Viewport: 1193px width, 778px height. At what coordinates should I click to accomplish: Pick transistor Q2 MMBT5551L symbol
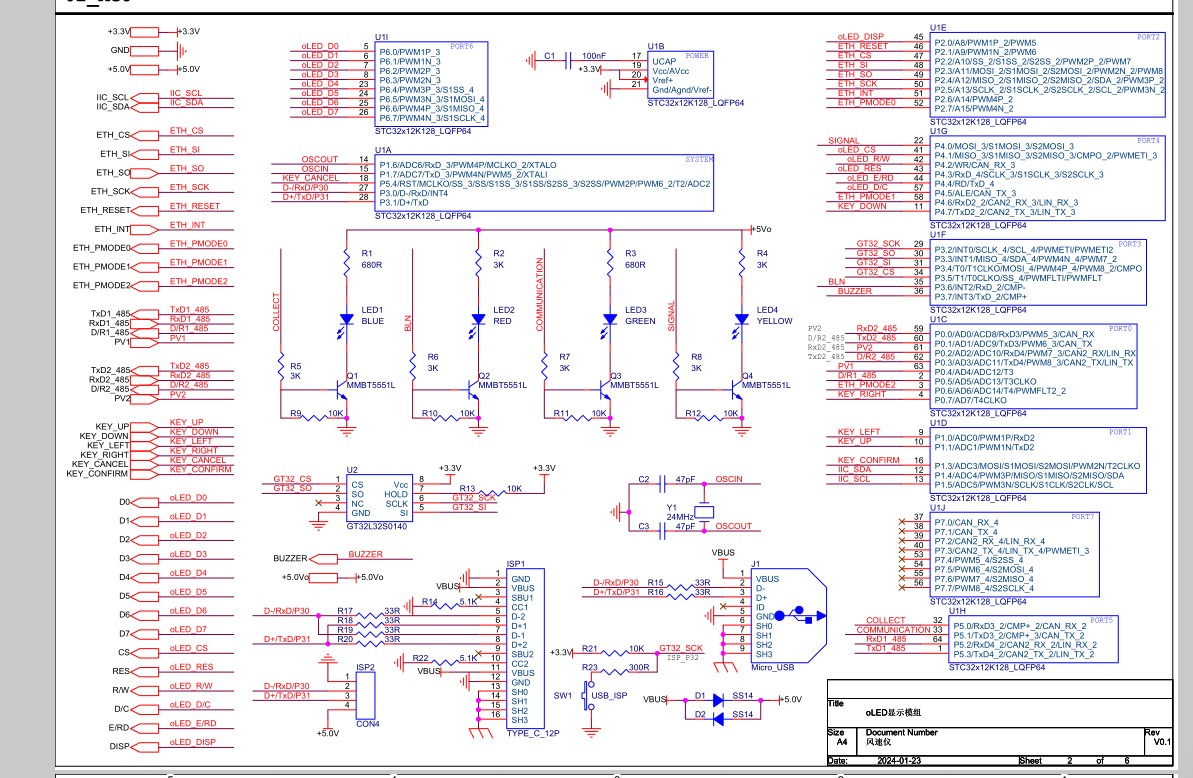472,390
